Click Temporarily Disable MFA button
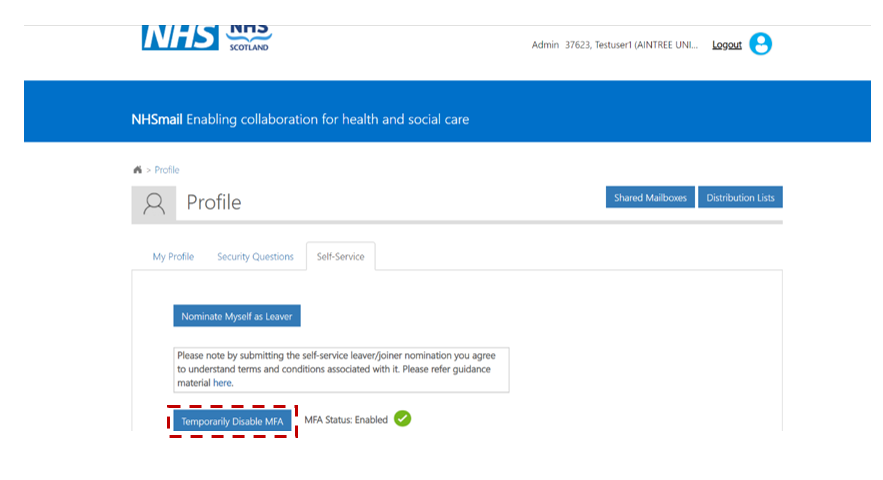This screenshot has height=480, width=883. point(232,421)
